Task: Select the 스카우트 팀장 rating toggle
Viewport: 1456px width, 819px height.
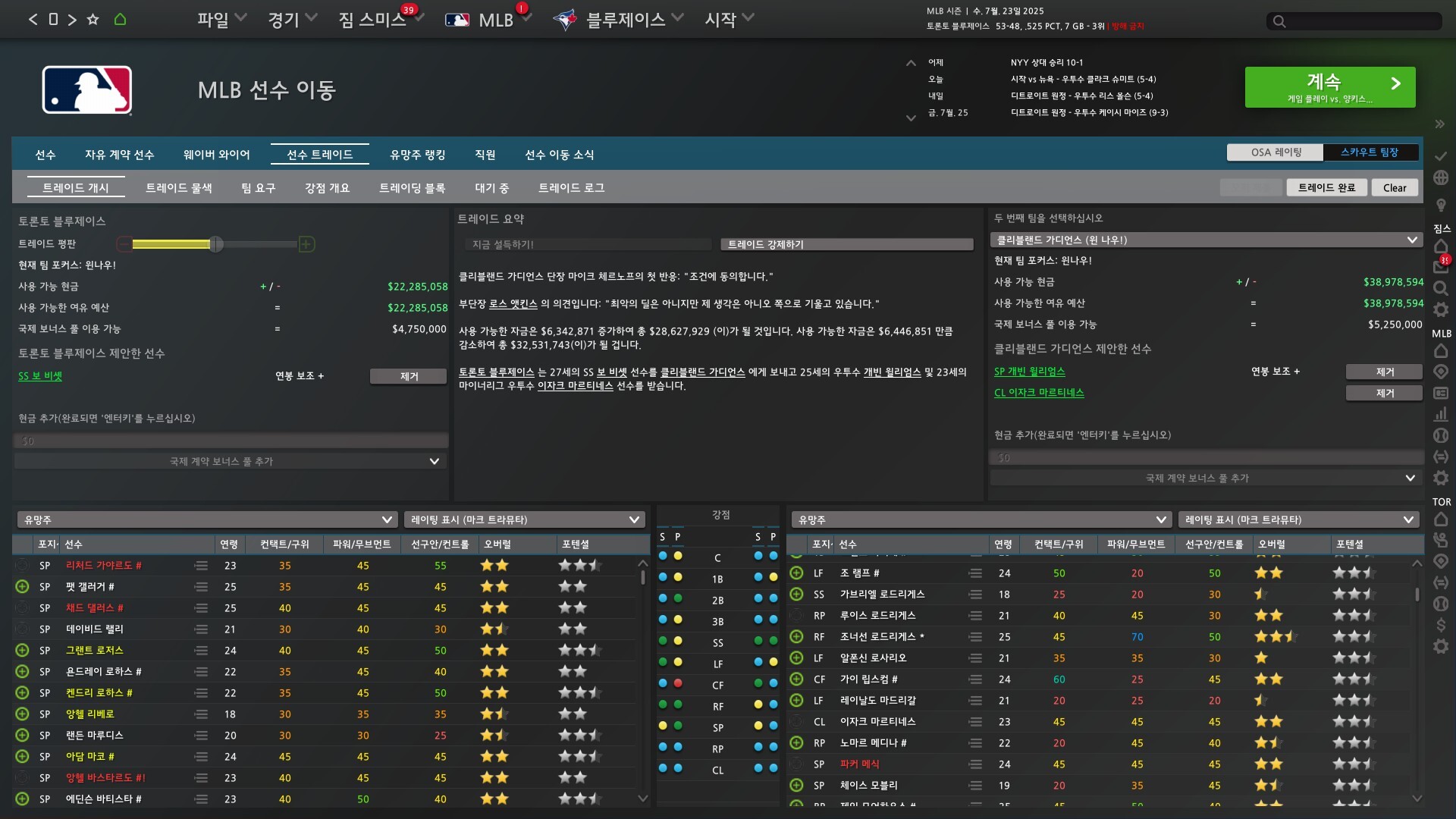Action: [1370, 152]
